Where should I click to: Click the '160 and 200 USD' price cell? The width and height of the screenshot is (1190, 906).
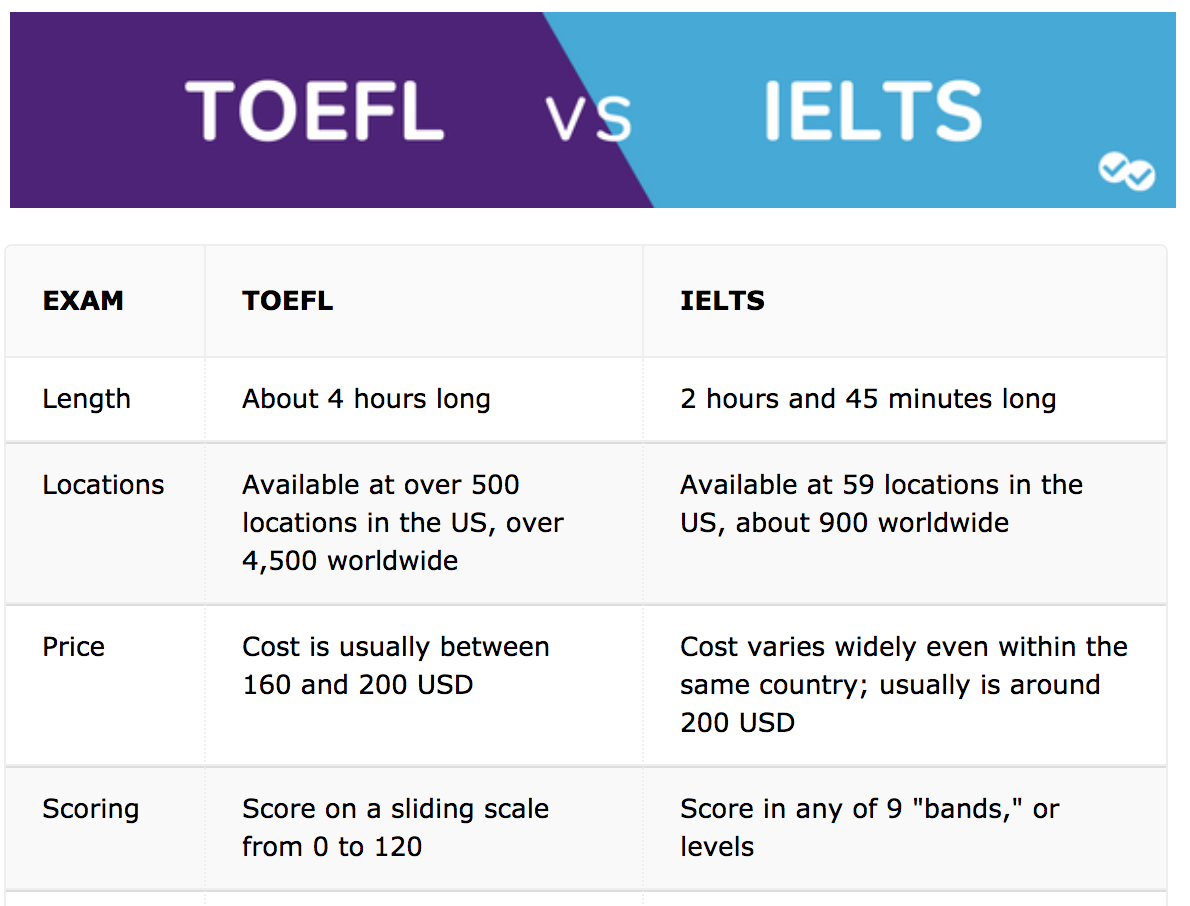click(x=395, y=666)
